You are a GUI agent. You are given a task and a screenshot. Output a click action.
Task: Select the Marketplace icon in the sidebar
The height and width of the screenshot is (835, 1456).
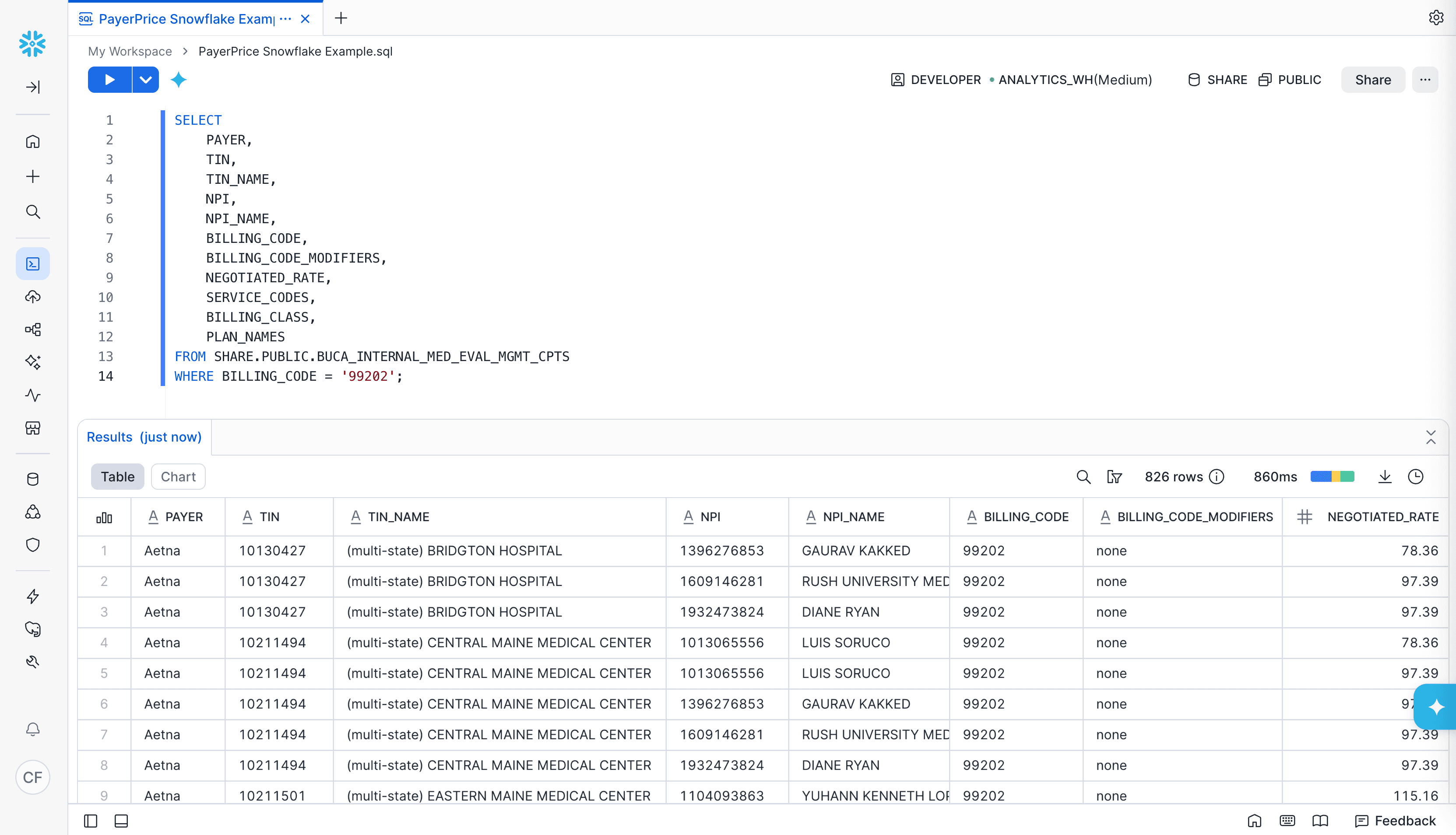pyautogui.click(x=33, y=428)
